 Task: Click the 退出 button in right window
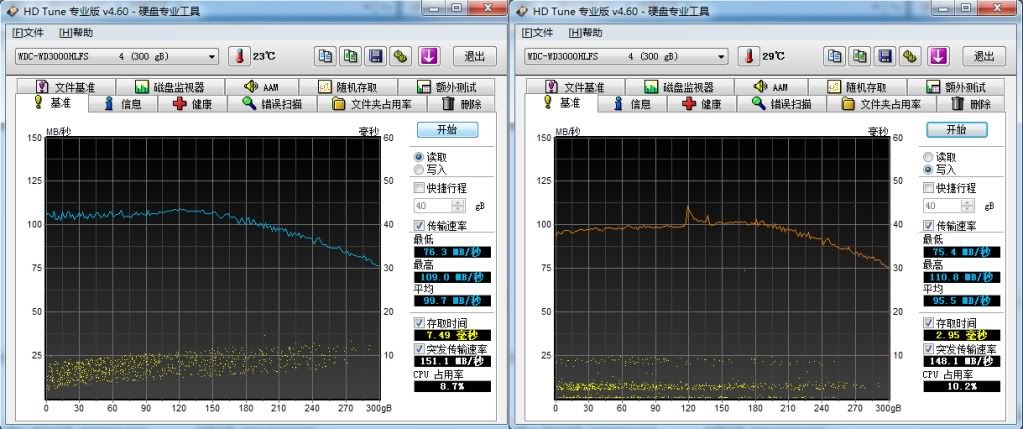pos(984,56)
